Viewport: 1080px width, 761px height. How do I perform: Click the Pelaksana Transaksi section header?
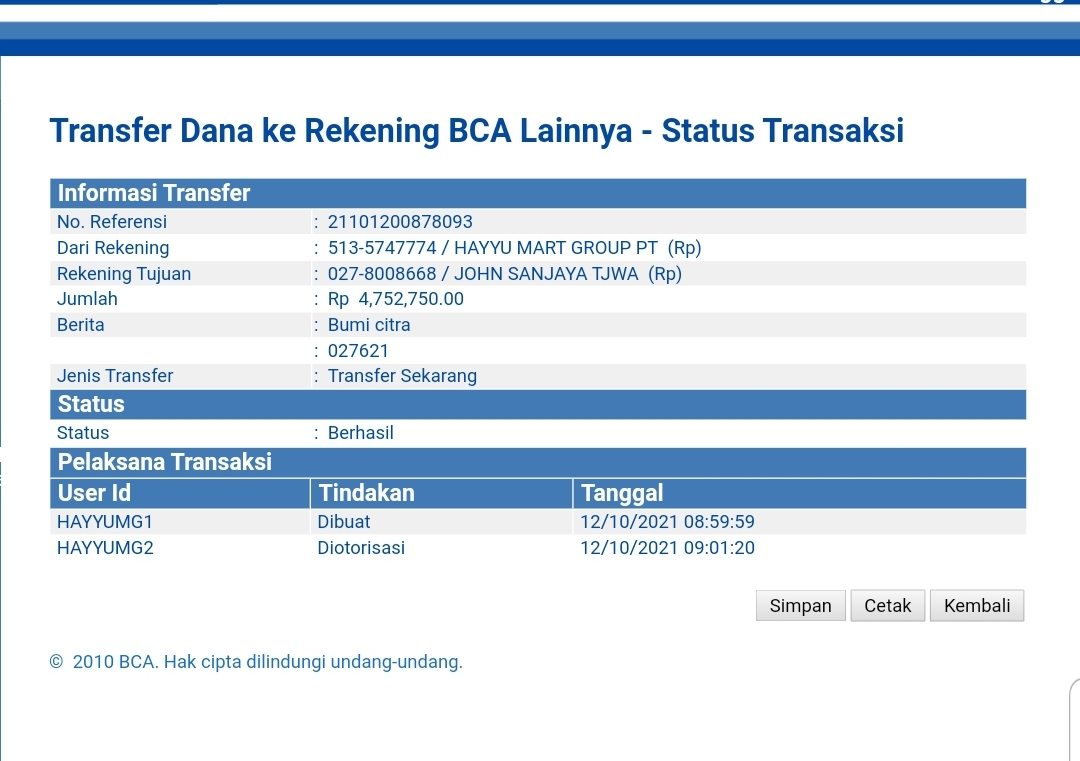[x=165, y=462]
